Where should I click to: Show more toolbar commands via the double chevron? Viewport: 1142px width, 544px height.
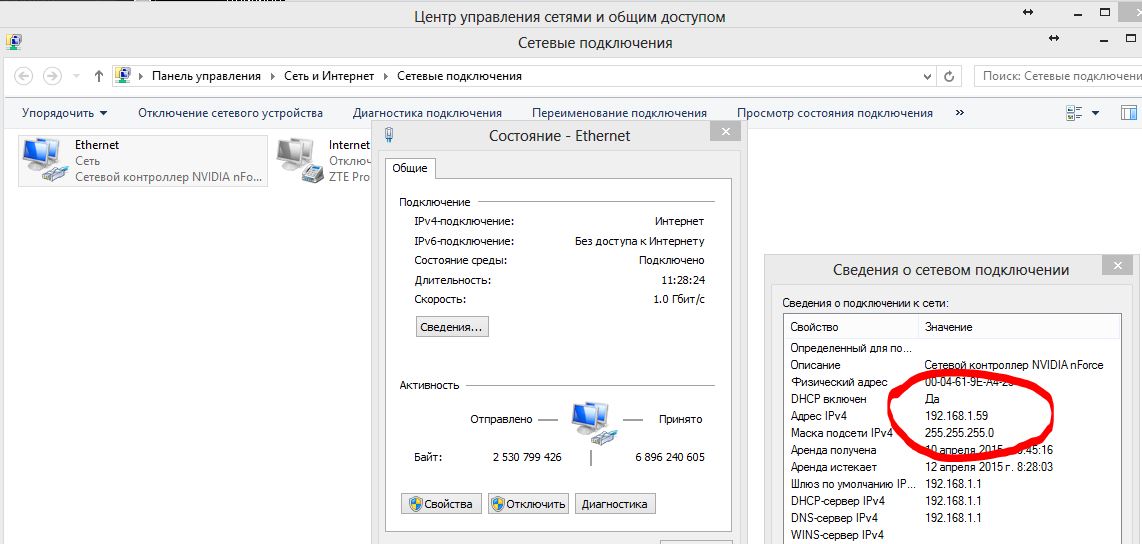(x=960, y=113)
